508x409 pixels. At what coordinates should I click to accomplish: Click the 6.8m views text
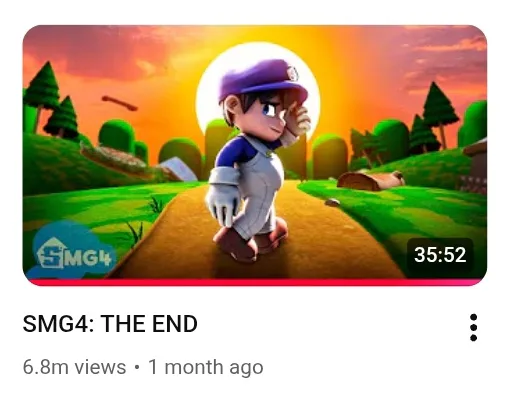(74, 367)
